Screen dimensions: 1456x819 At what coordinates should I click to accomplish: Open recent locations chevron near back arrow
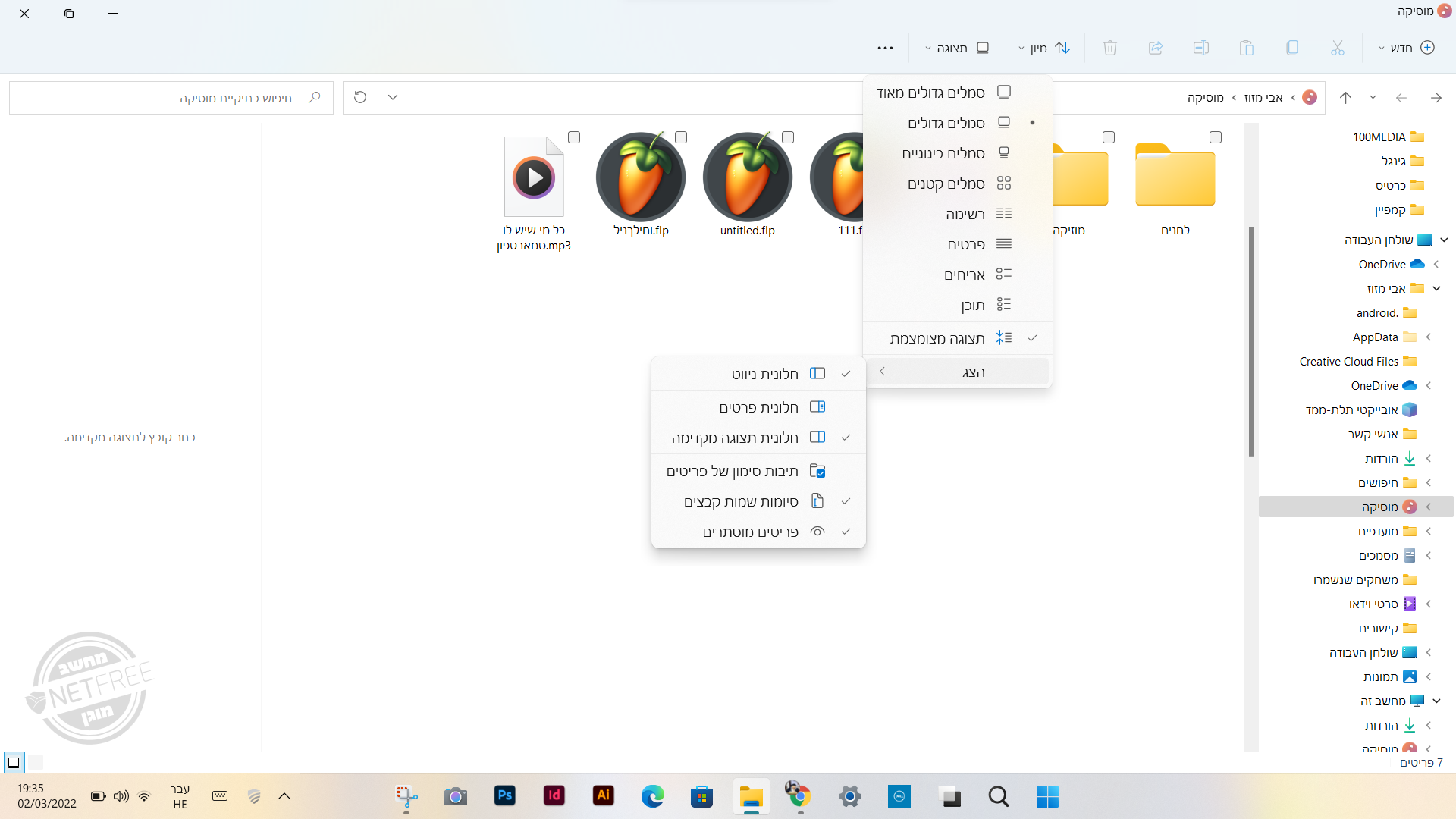point(1373,97)
